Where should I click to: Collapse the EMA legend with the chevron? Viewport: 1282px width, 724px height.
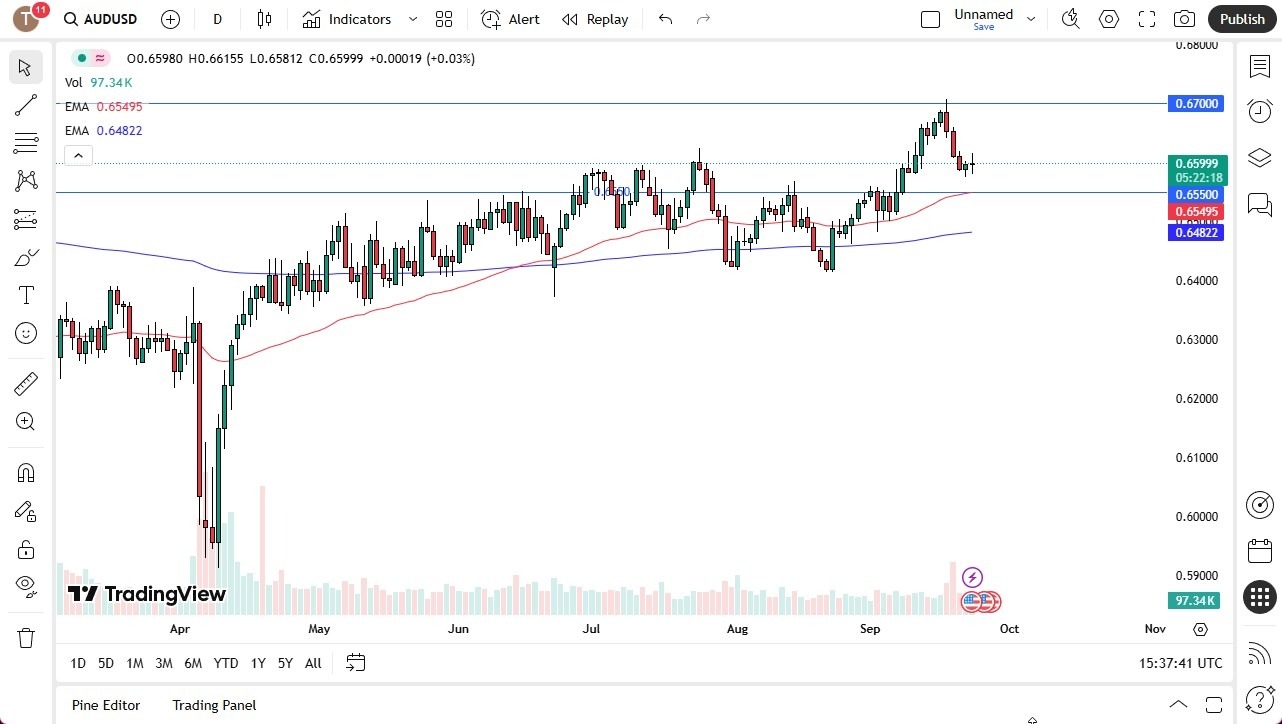78,155
